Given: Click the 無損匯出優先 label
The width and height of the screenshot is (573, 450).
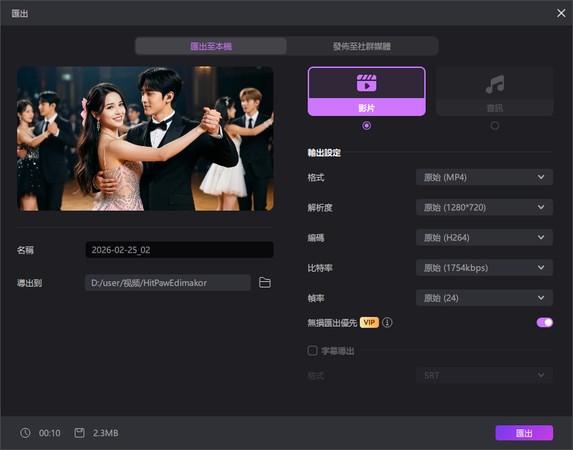Looking at the screenshot, I should 332,323.
